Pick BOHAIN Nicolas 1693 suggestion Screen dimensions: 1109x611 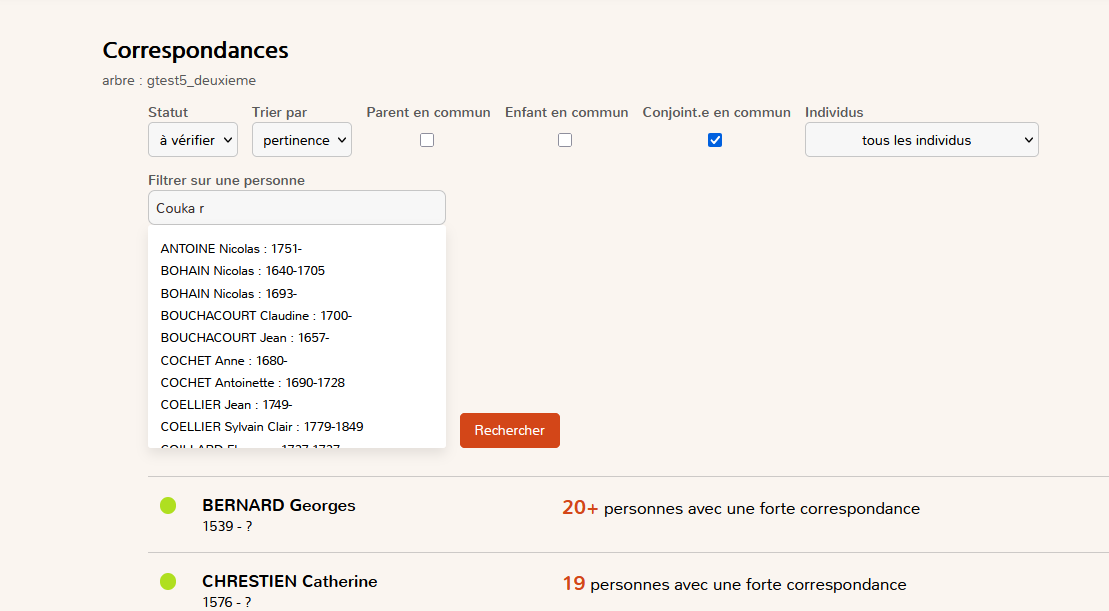tap(228, 294)
